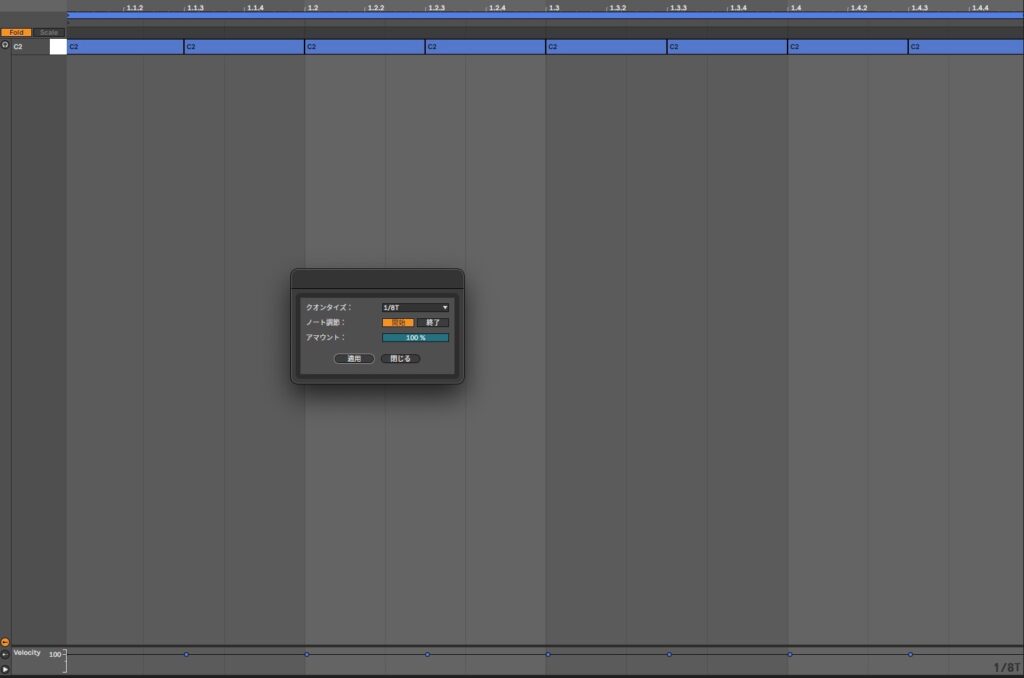Click the orange velocity lane toggle icon
The image size is (1024, 678).
pos(5,641)
